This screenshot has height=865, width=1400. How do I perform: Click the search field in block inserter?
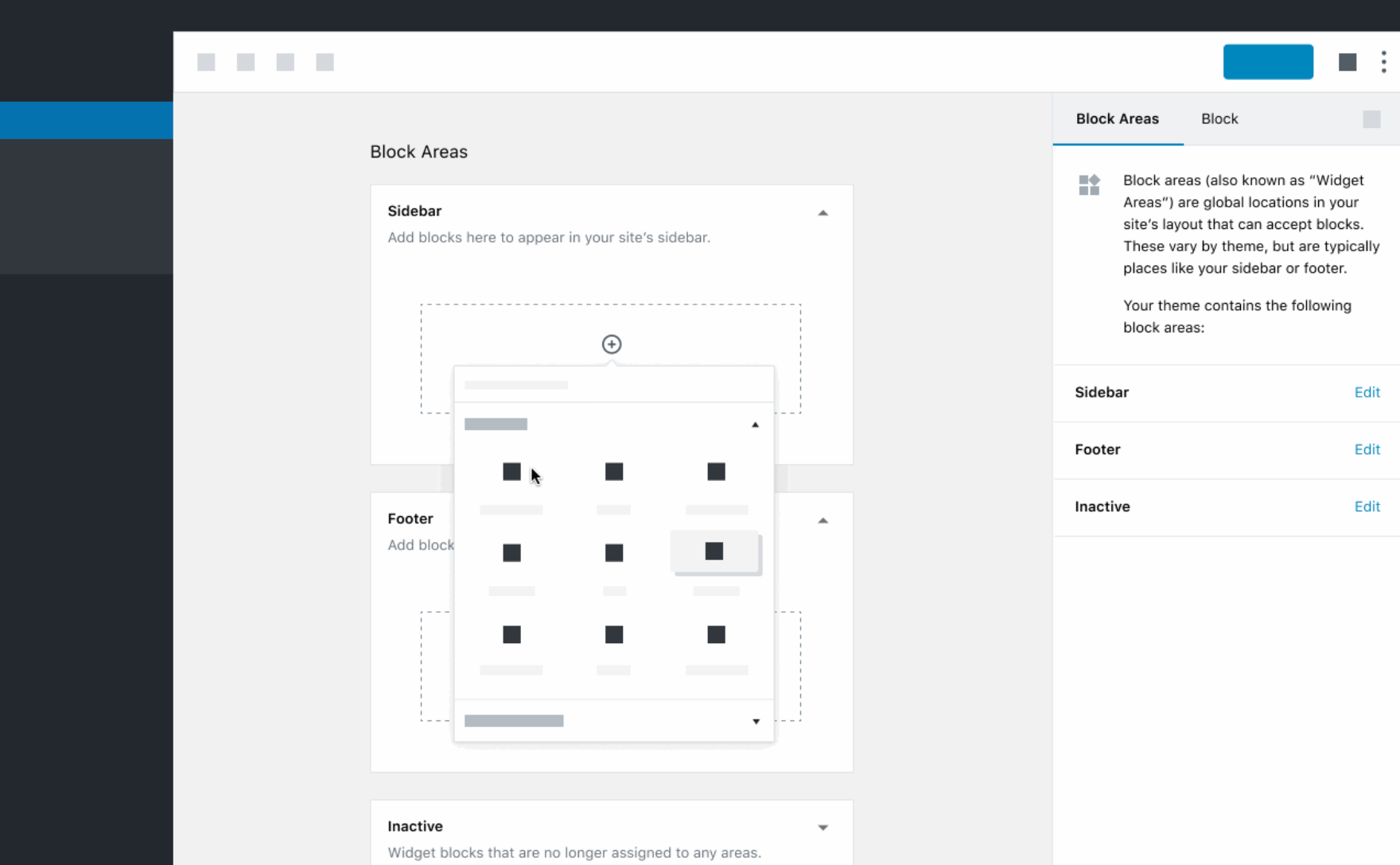612,385
